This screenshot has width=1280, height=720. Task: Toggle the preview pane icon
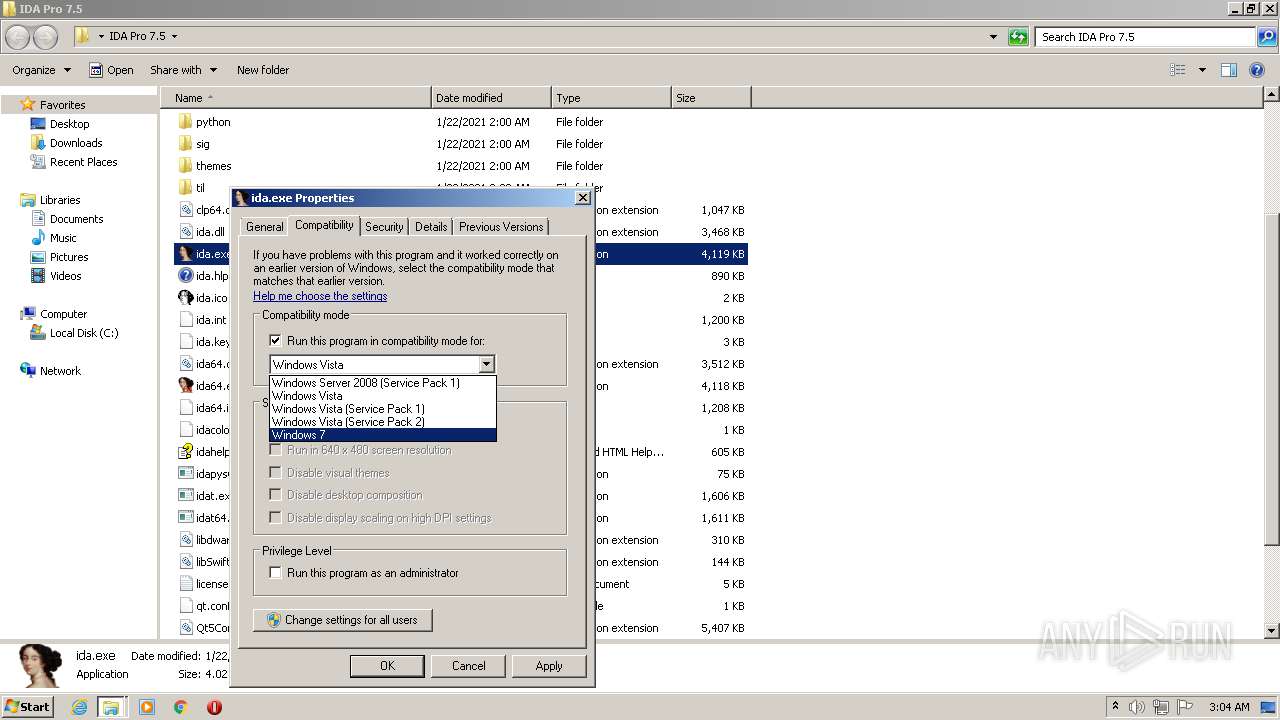coord(1229,70)
